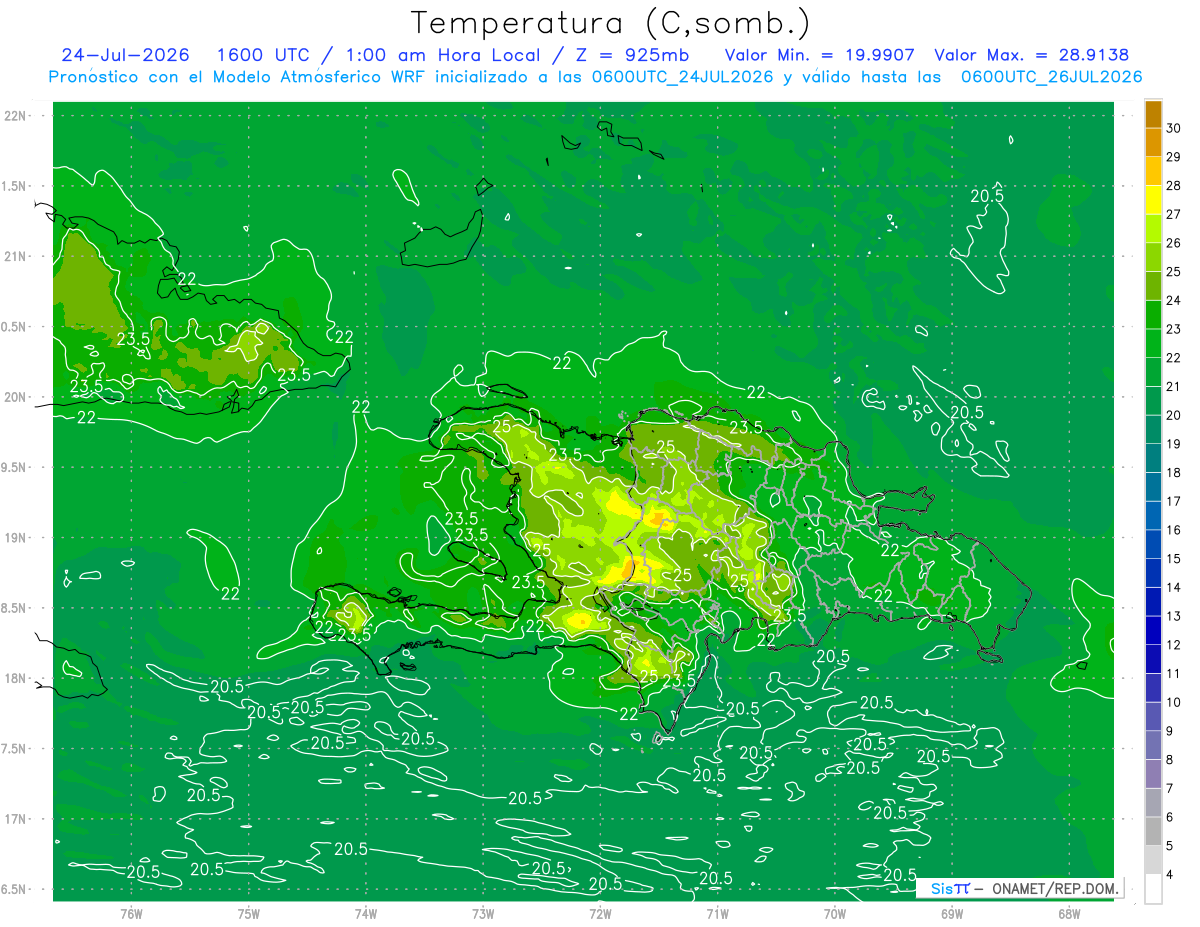
Task: Click the "68W" longitude axis label
Action: pos(1069,913)
